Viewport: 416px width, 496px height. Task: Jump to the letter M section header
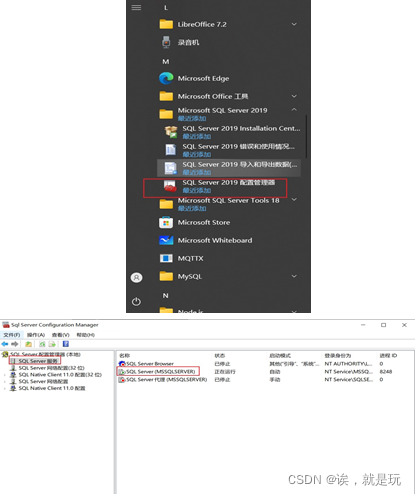click(x=166, y=62)
